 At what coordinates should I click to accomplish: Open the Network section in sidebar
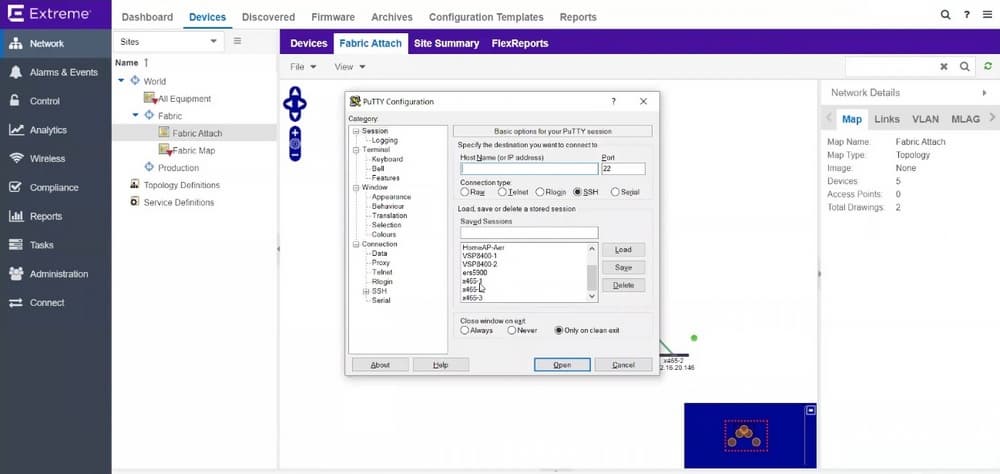[x=55, y=43]
